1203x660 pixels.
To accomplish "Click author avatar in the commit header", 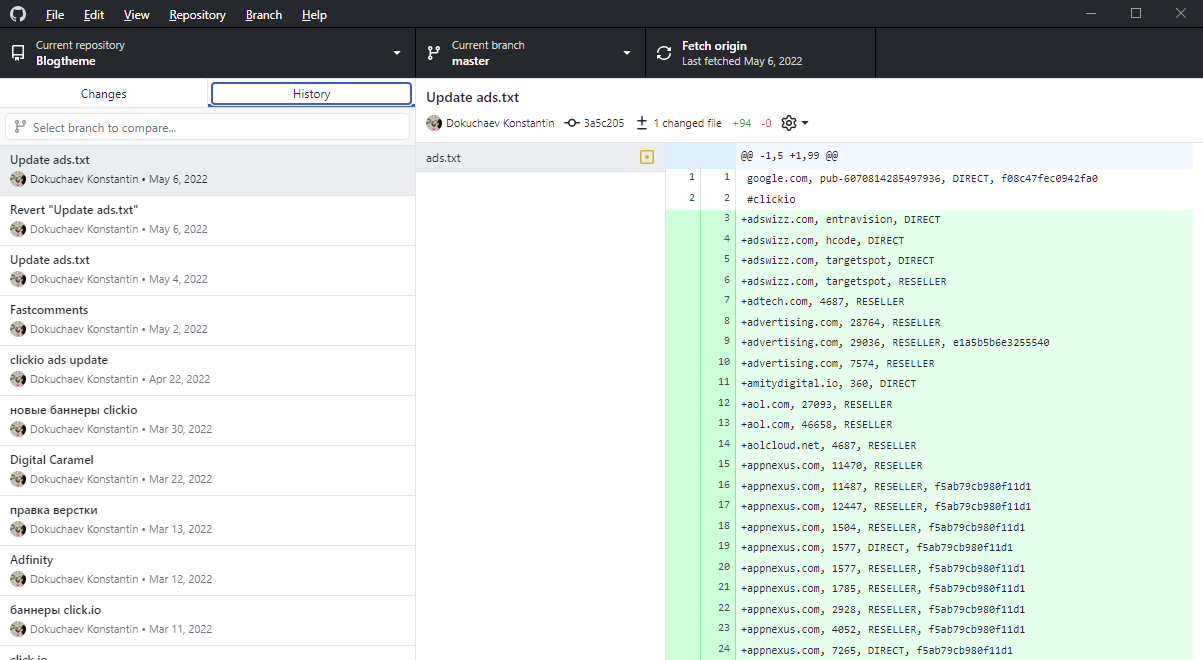I will (434, 123).
